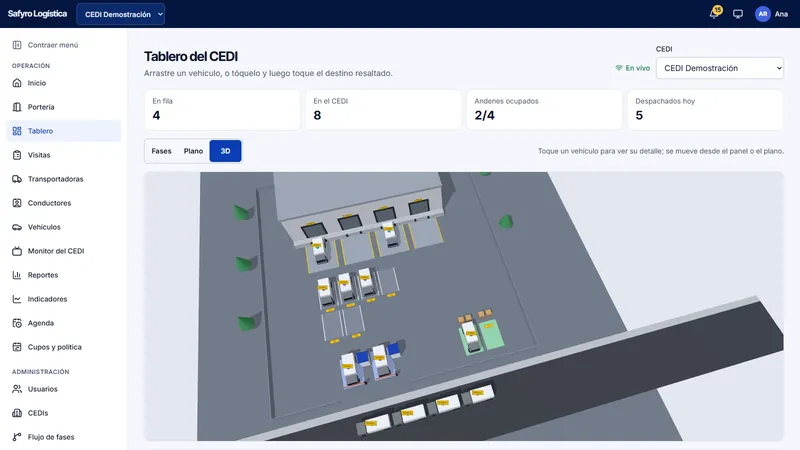The image size is (800, 450).
Task: Open notifications bell with badge
Action: pos(715,13)
